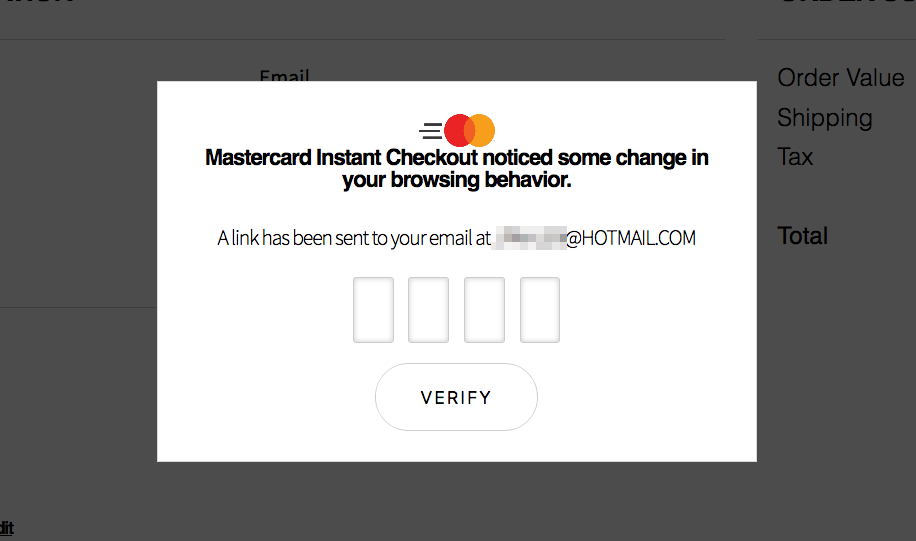Click the speed lines beside Mastercard logo
The height and width of the screenshot is (541, 916).
coord(431,131)
